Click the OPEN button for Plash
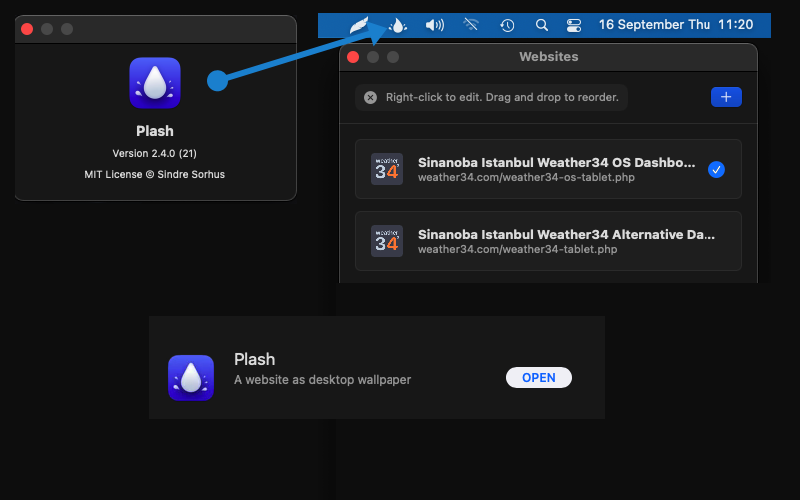Image resolution: width=800 pixels, height=500 pixels. (x=539, y=378)
